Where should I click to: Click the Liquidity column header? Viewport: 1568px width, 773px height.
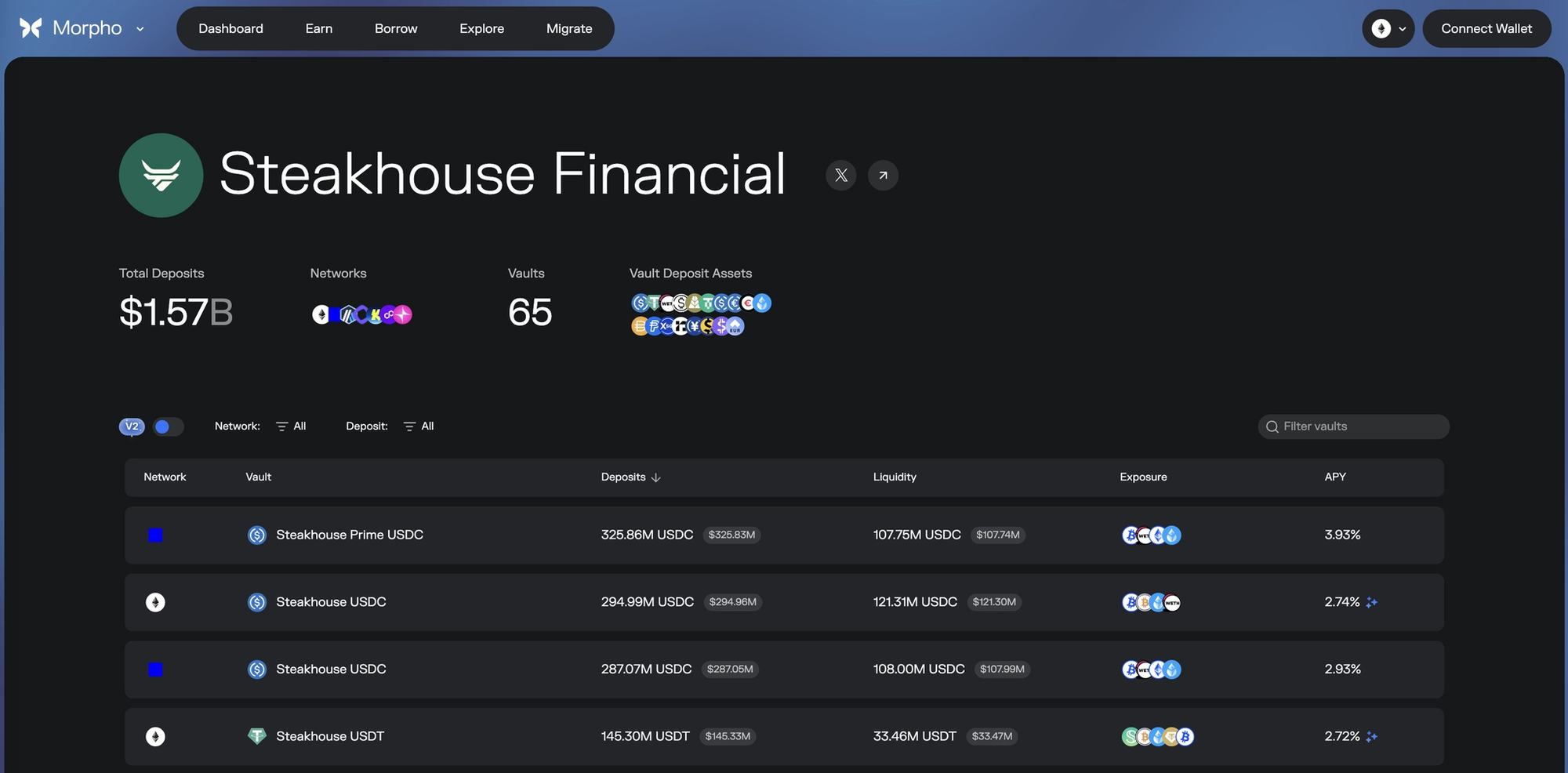tap(895, 477)
